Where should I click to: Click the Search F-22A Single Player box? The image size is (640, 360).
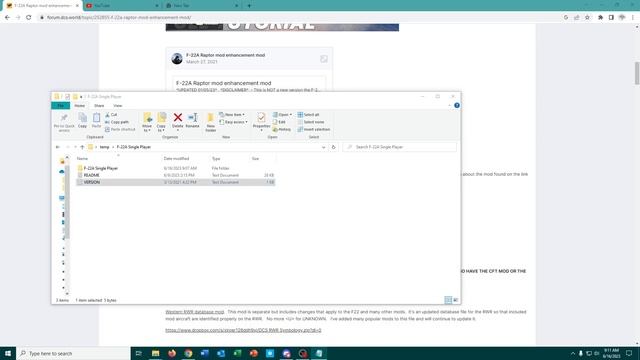tap(400, 147)
